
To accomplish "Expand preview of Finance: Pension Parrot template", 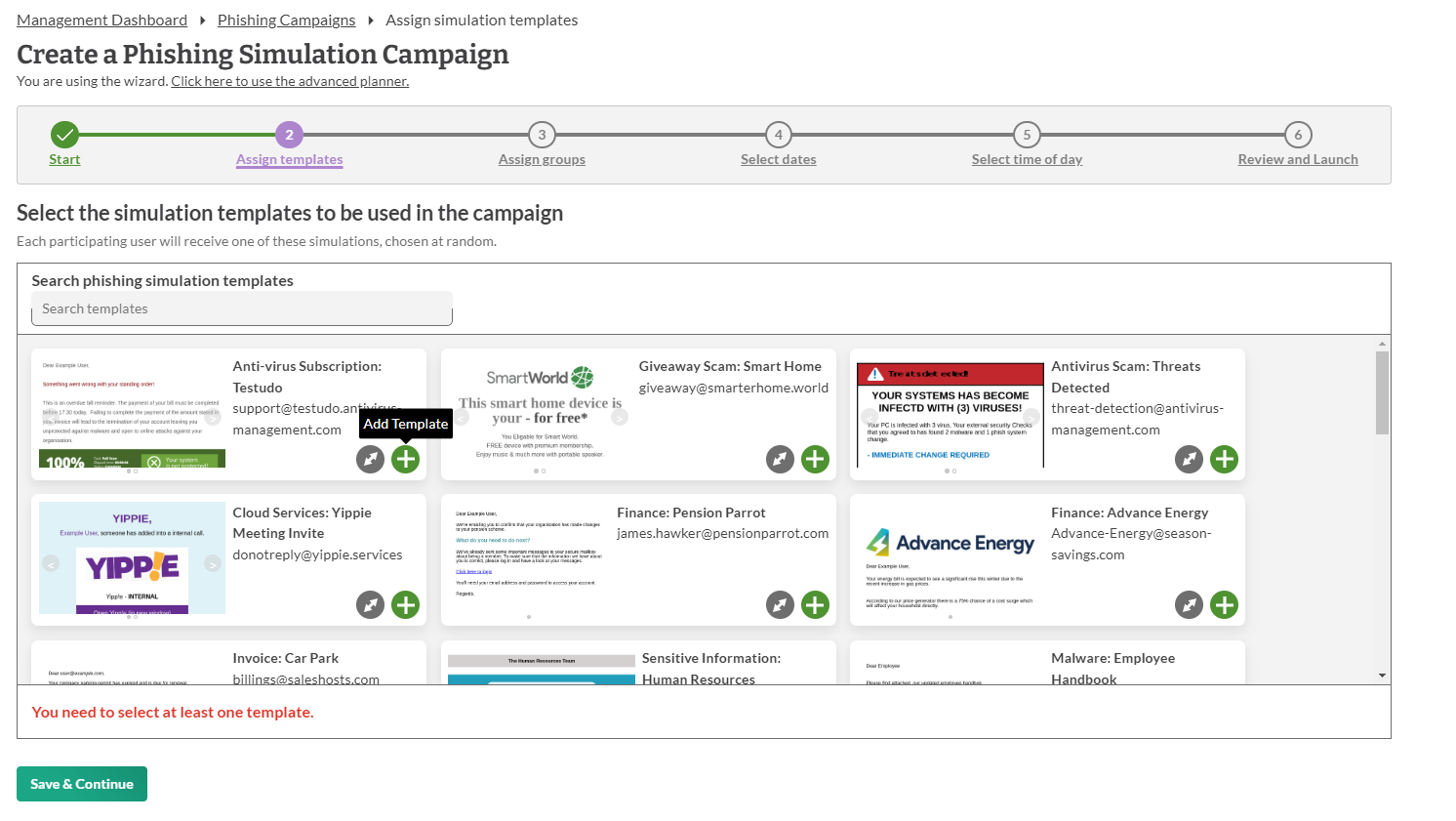I will click(781, 605).
